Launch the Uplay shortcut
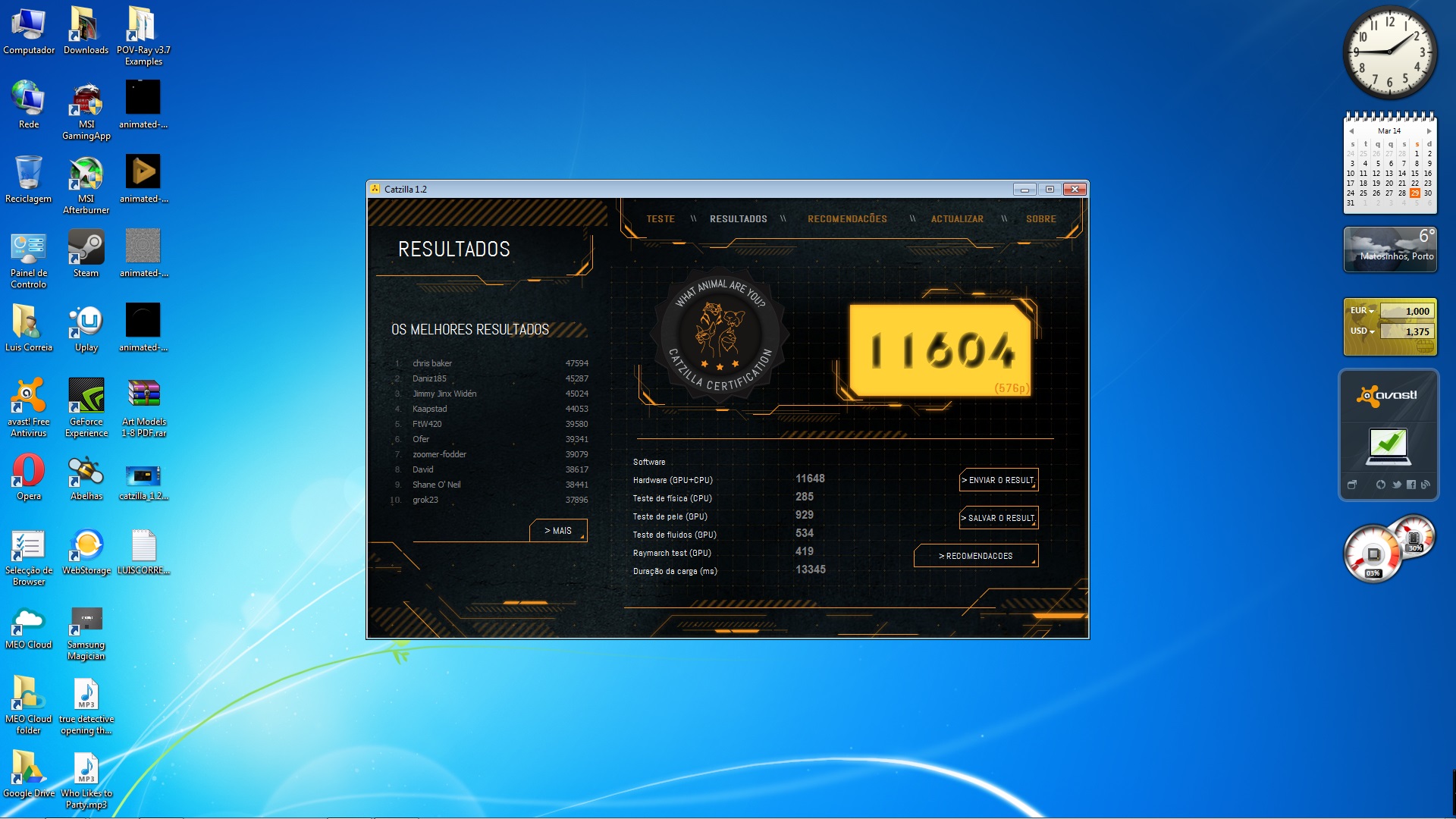 click(x=86, y=328)
